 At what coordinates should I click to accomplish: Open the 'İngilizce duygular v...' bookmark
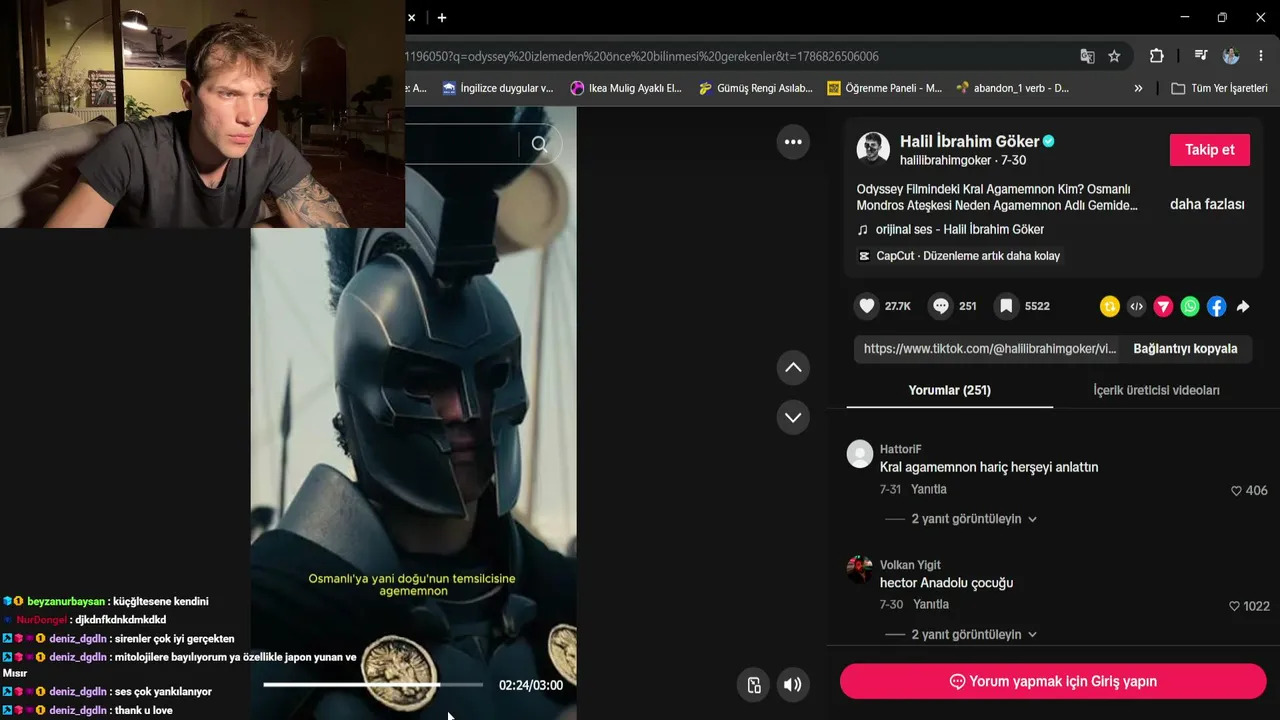(498, 88)
